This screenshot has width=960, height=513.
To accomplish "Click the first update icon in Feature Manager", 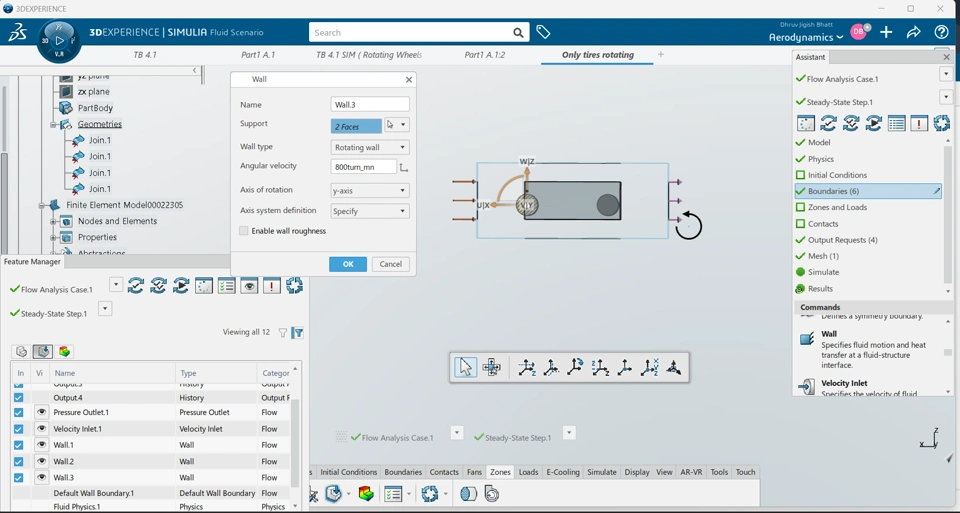I will coord(135,286).
